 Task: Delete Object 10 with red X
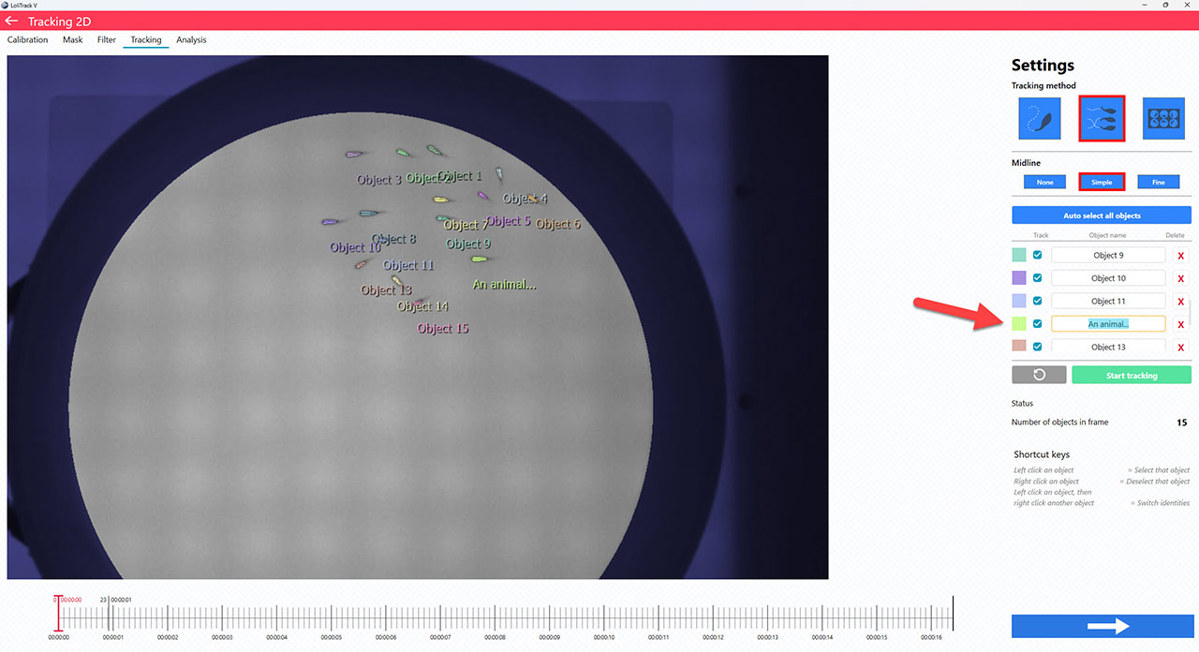pyautogui.click(x=1181, y=278)
